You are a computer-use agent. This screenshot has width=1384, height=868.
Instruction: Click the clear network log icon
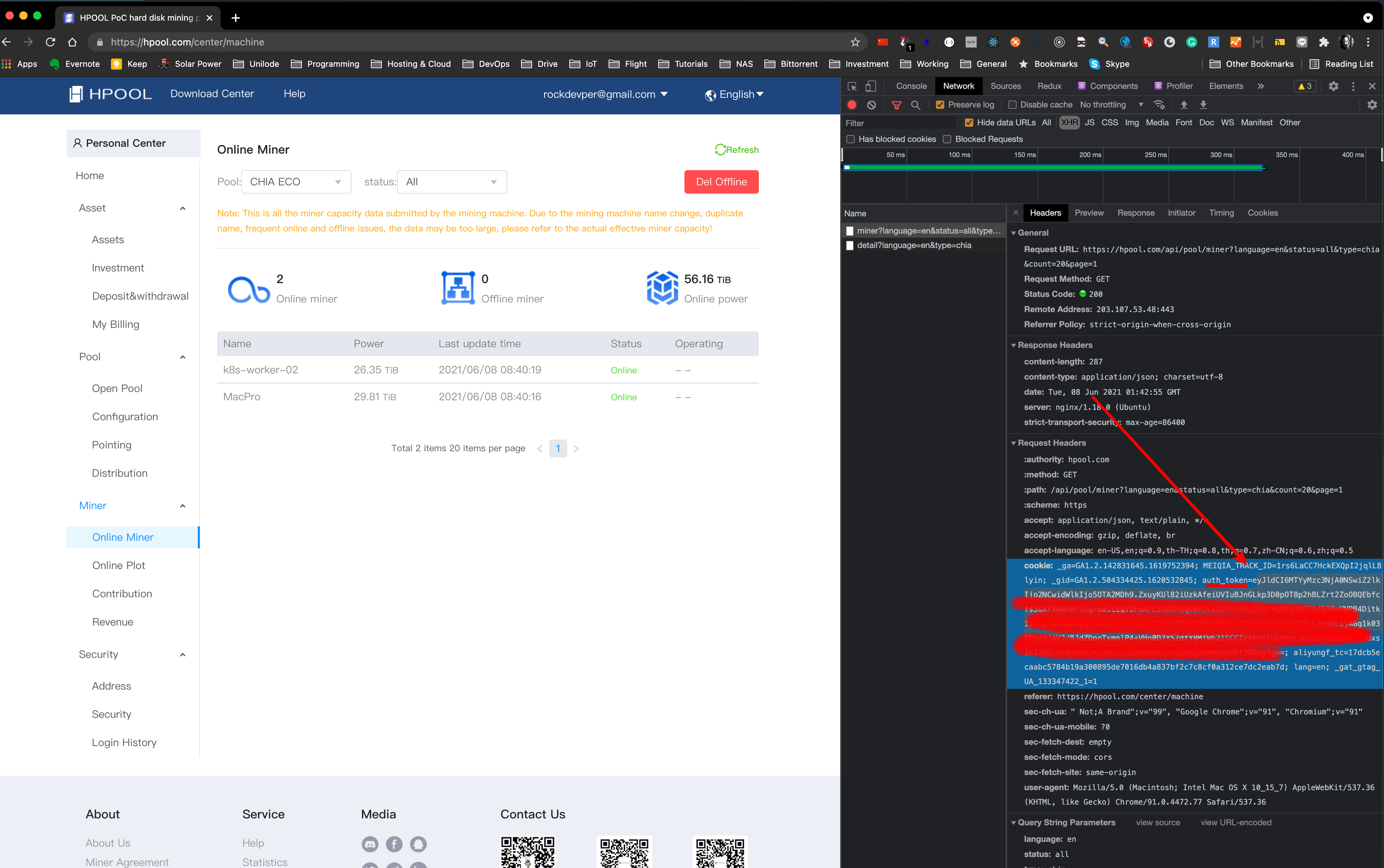[x=871, y=104]
